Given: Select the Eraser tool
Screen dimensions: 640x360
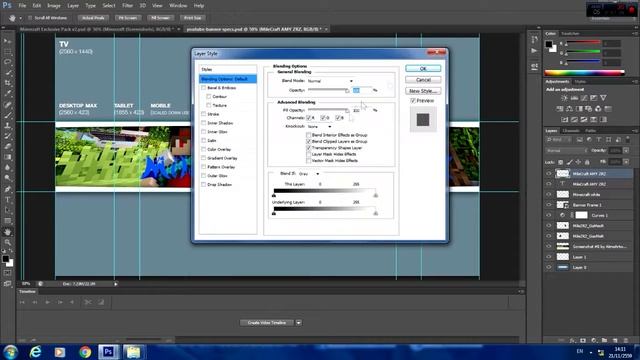Looking at the screenshot, I should coord(7,147).
